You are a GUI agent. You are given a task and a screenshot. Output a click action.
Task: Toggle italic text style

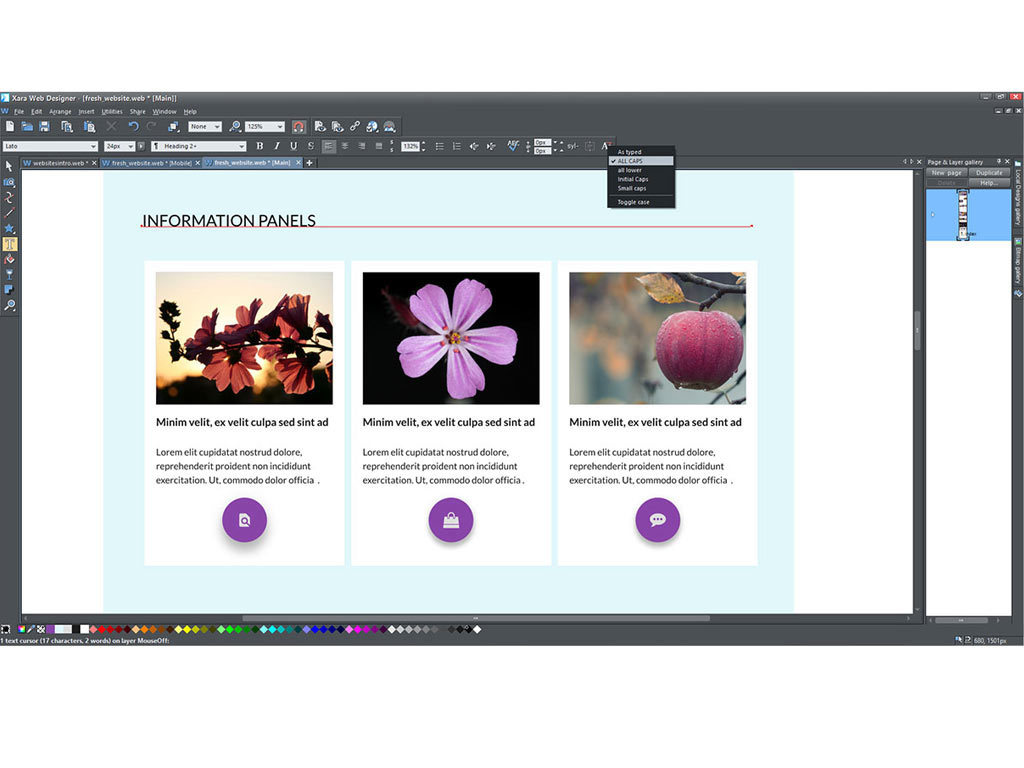click(x=276, y=146)
